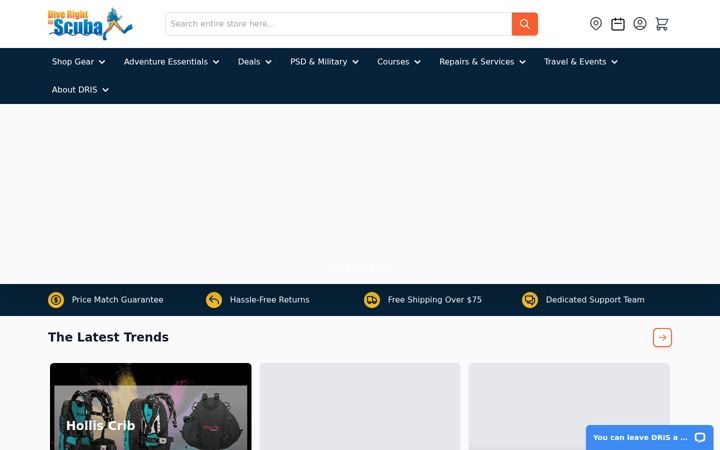This screenshot has height=450, width=720.
Task: Open the Courses menu
Action: tap(399, 62)
